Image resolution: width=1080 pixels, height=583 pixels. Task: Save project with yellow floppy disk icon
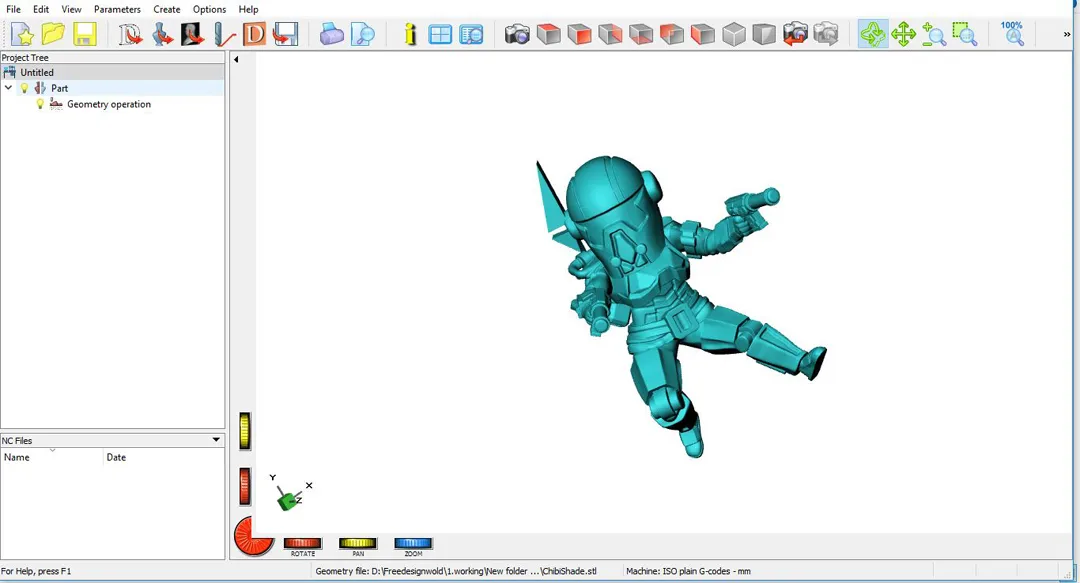[x=84, y=35]
